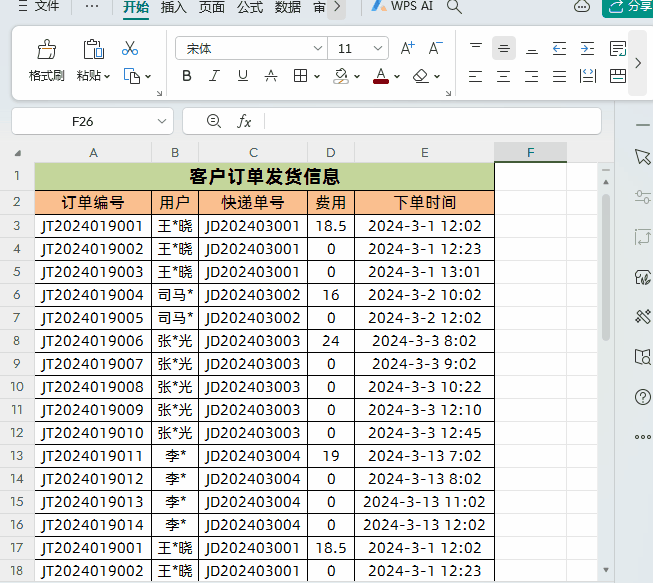
Task: Open the fill color dropdown arrow
Action: (x=357, y=77)
